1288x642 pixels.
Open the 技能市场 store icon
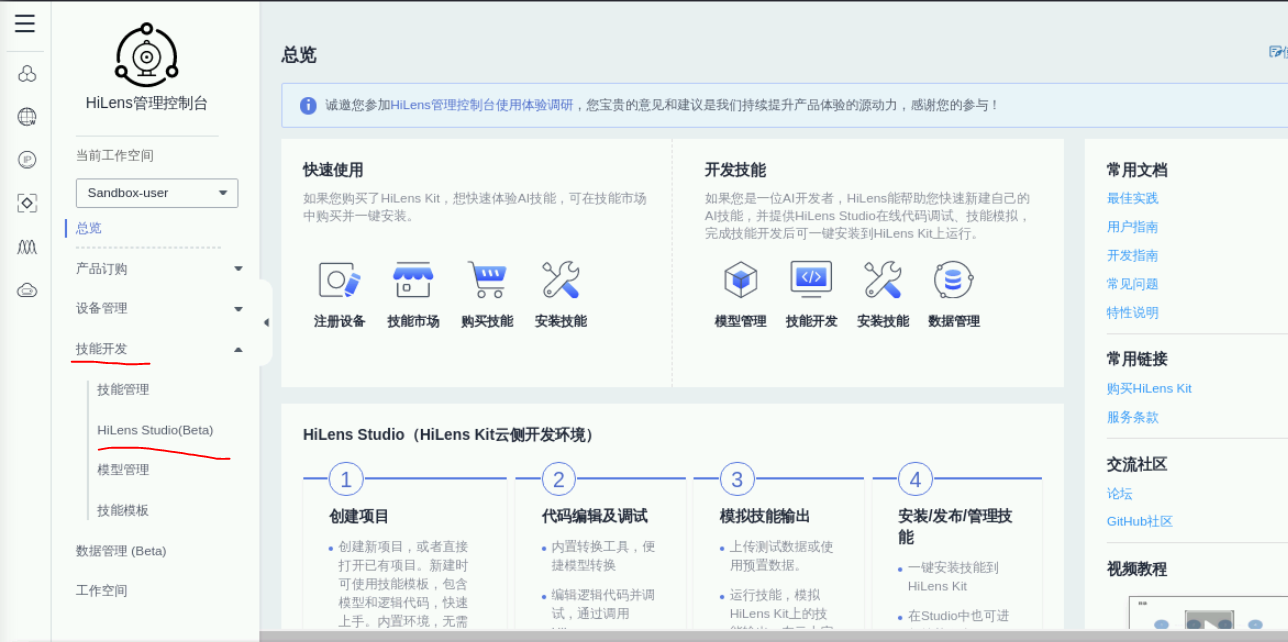(413, 280)
